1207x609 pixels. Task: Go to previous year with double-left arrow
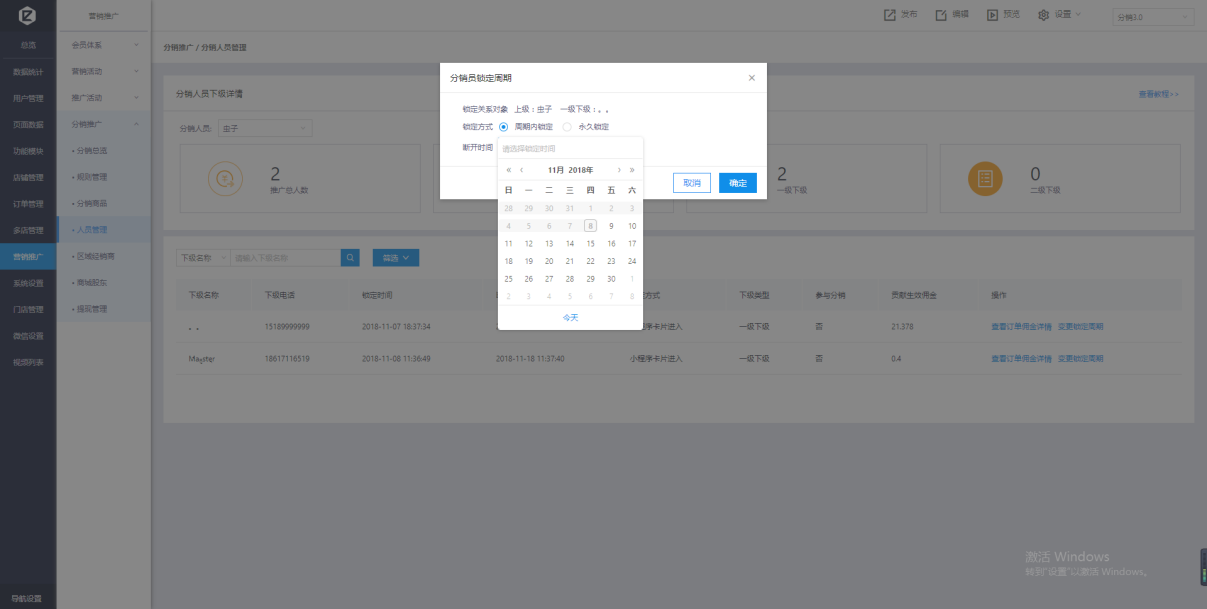[509, 170]
